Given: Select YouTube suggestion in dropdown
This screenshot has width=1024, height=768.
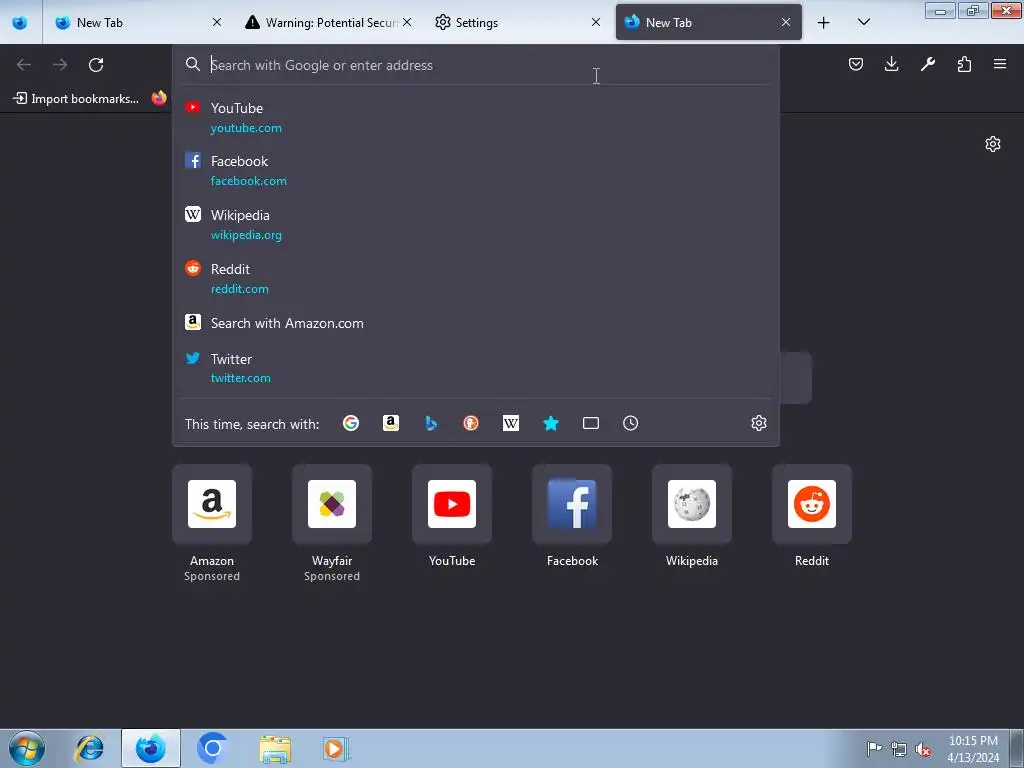Looking at the screenshot, I should click(x=475, y=118).
